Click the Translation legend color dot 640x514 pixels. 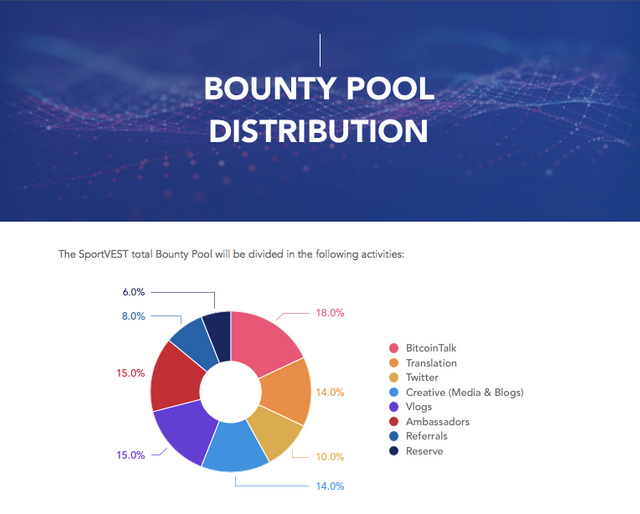click(x=393, y=363)
